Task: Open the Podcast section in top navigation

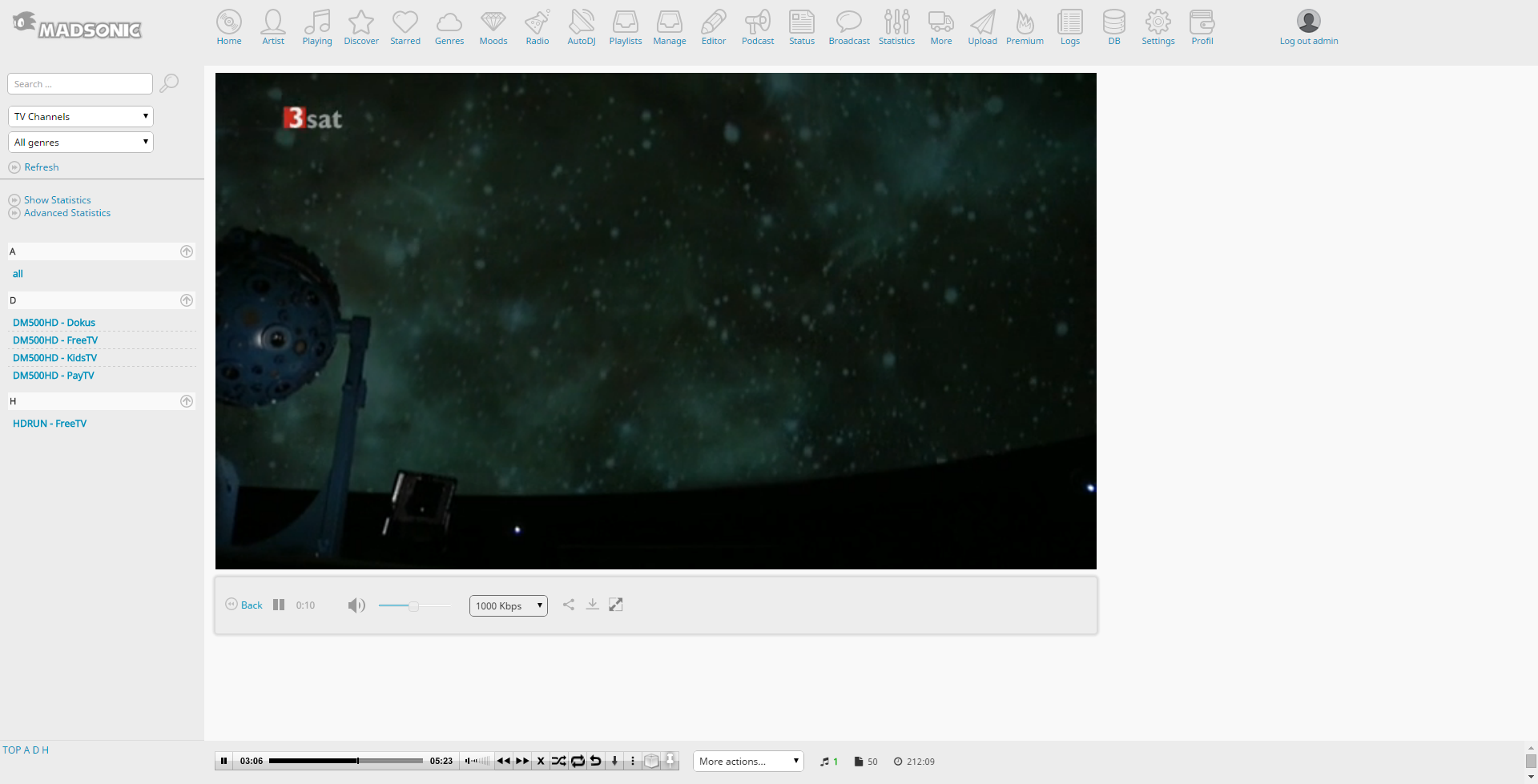Action: (757, 27)
